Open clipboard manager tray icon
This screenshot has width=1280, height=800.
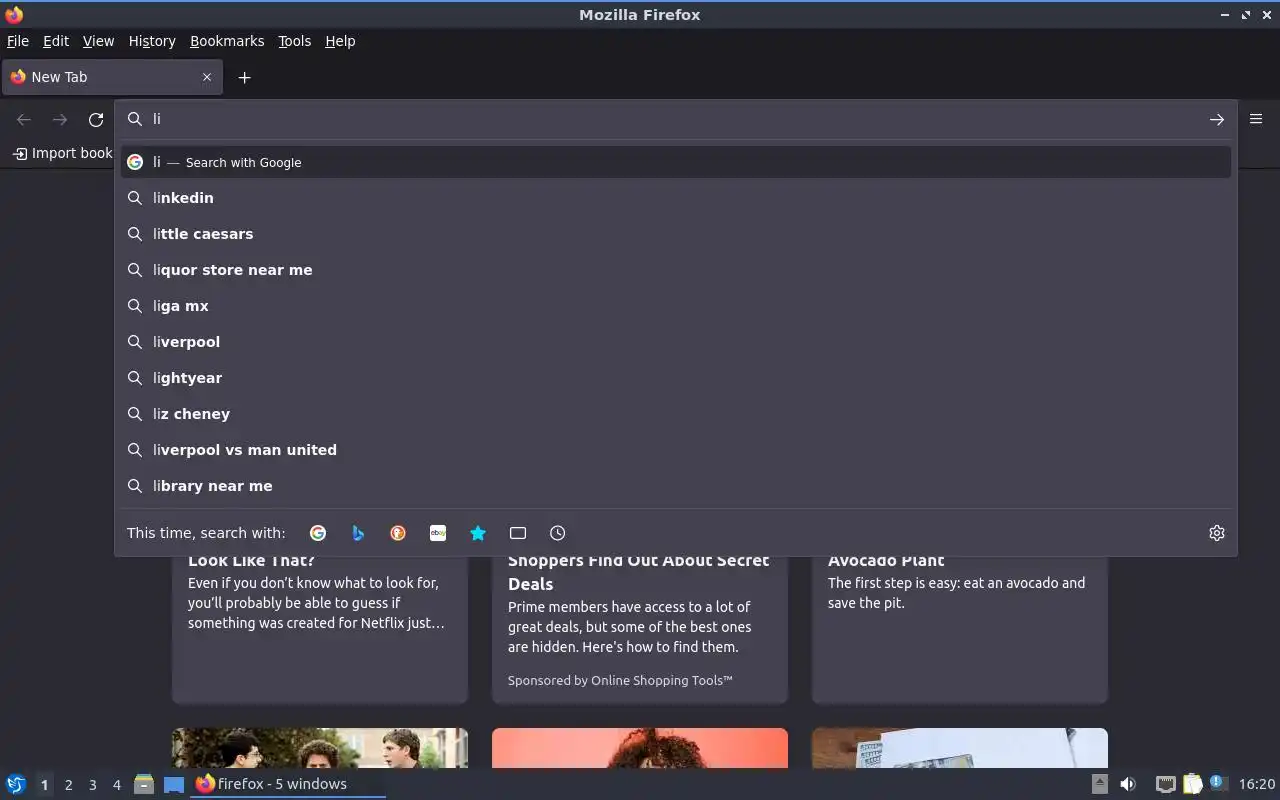pyautogui.click(x=1192, y=784)
